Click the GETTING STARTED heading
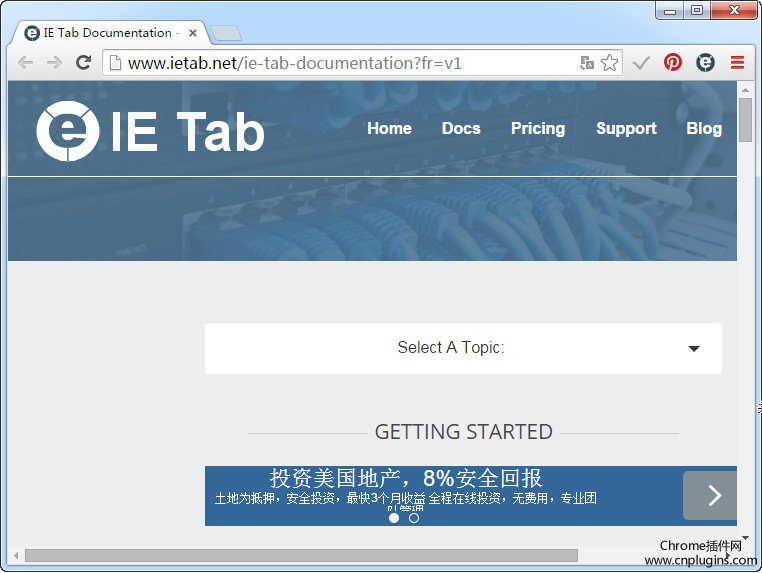762x573 pixels. tap(464, 432)
